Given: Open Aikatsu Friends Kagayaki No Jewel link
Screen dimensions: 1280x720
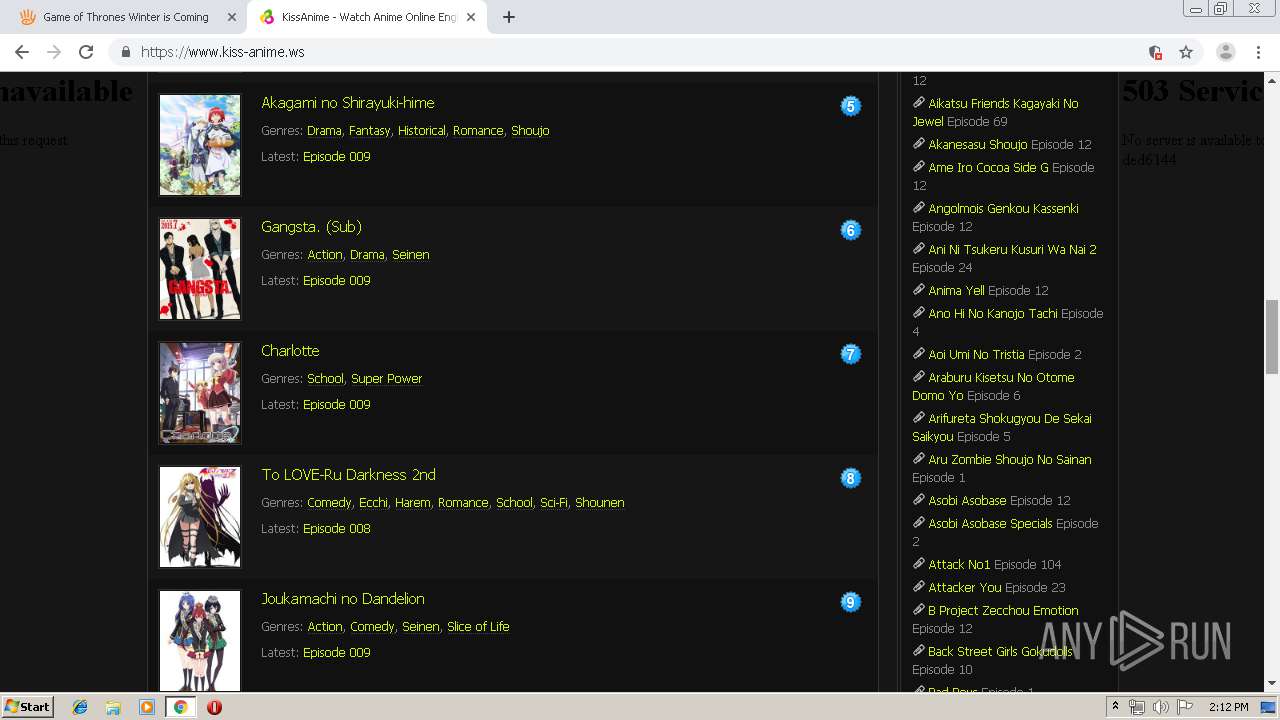Looking at the screenshot, I should pyautogui.click(x=995, y=112).
